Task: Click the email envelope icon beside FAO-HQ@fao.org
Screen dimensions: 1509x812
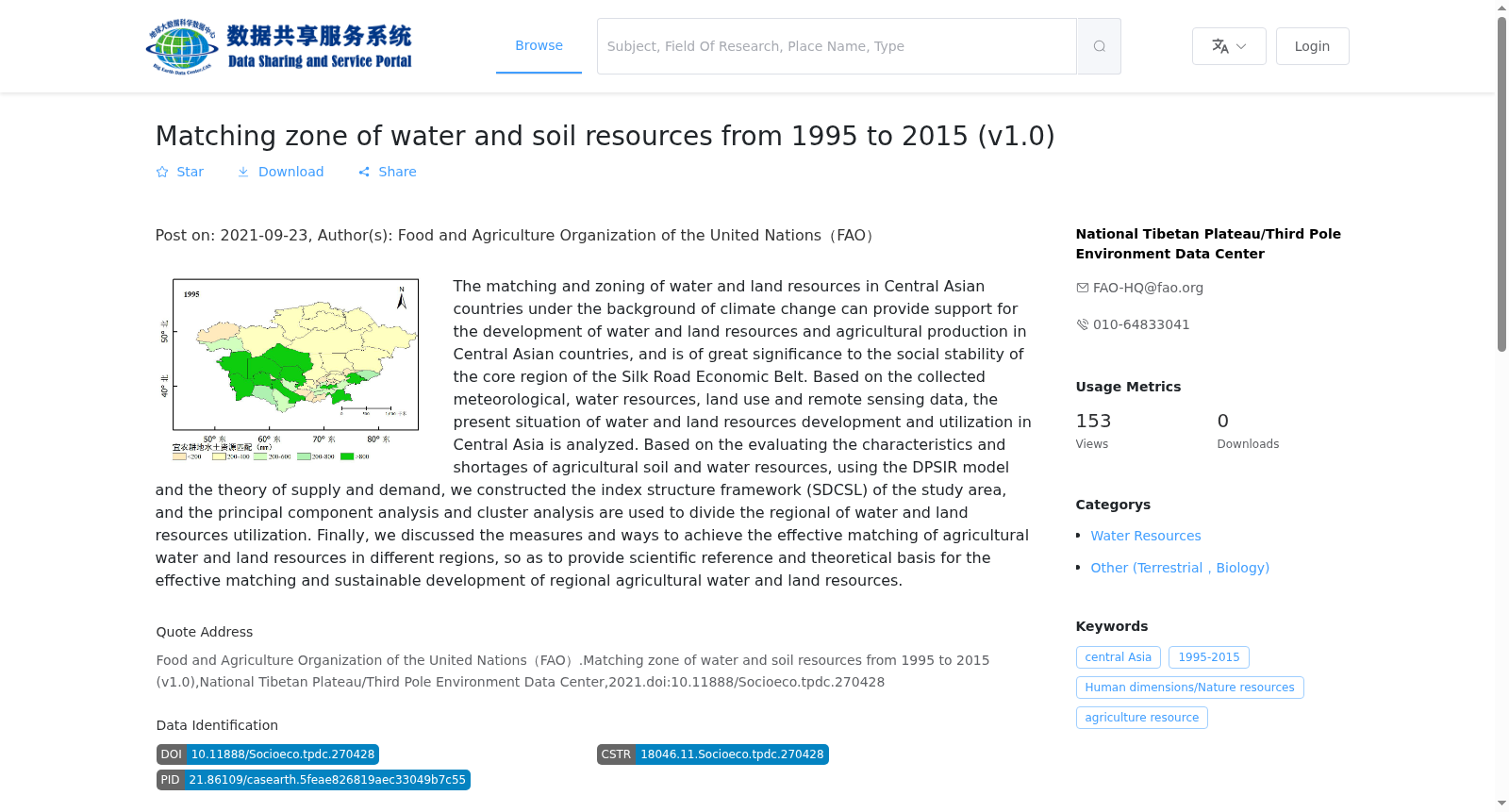Action: pyautogui.click(x=1083, y=288)
